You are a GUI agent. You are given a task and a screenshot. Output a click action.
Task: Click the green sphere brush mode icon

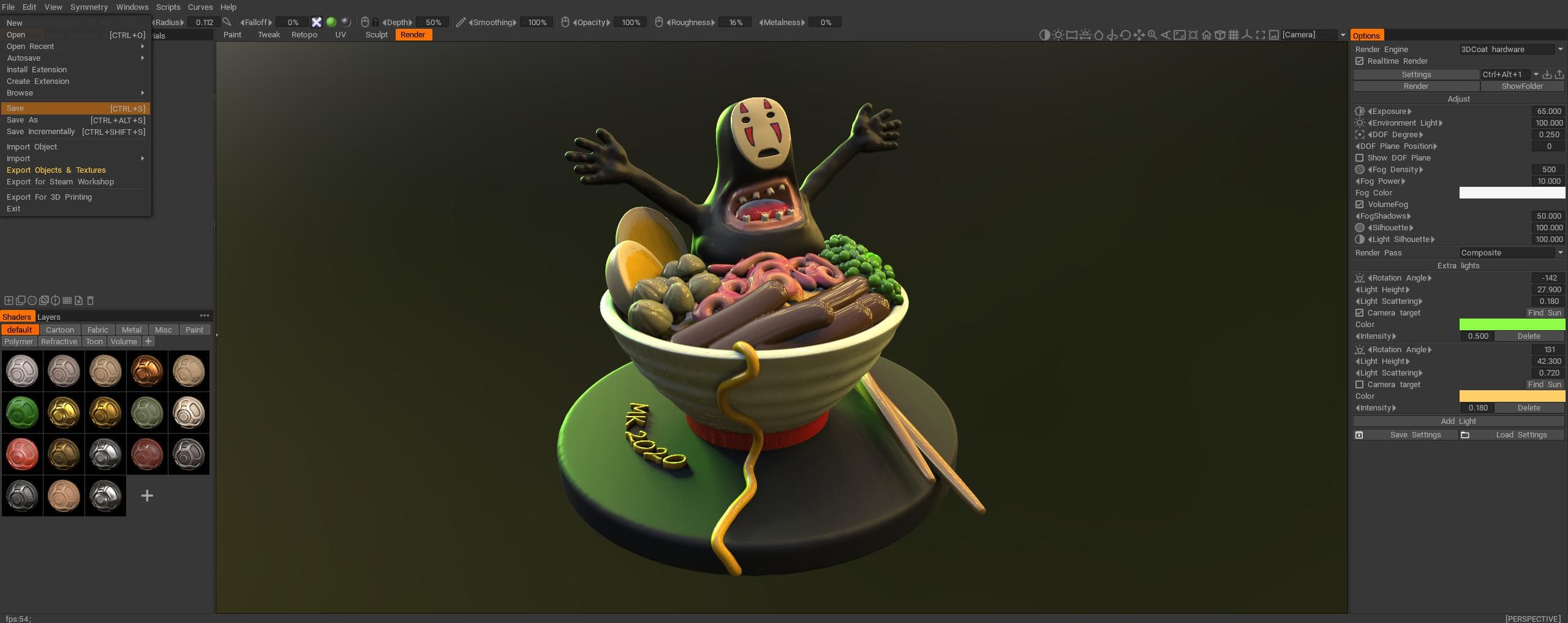[331, 22]
